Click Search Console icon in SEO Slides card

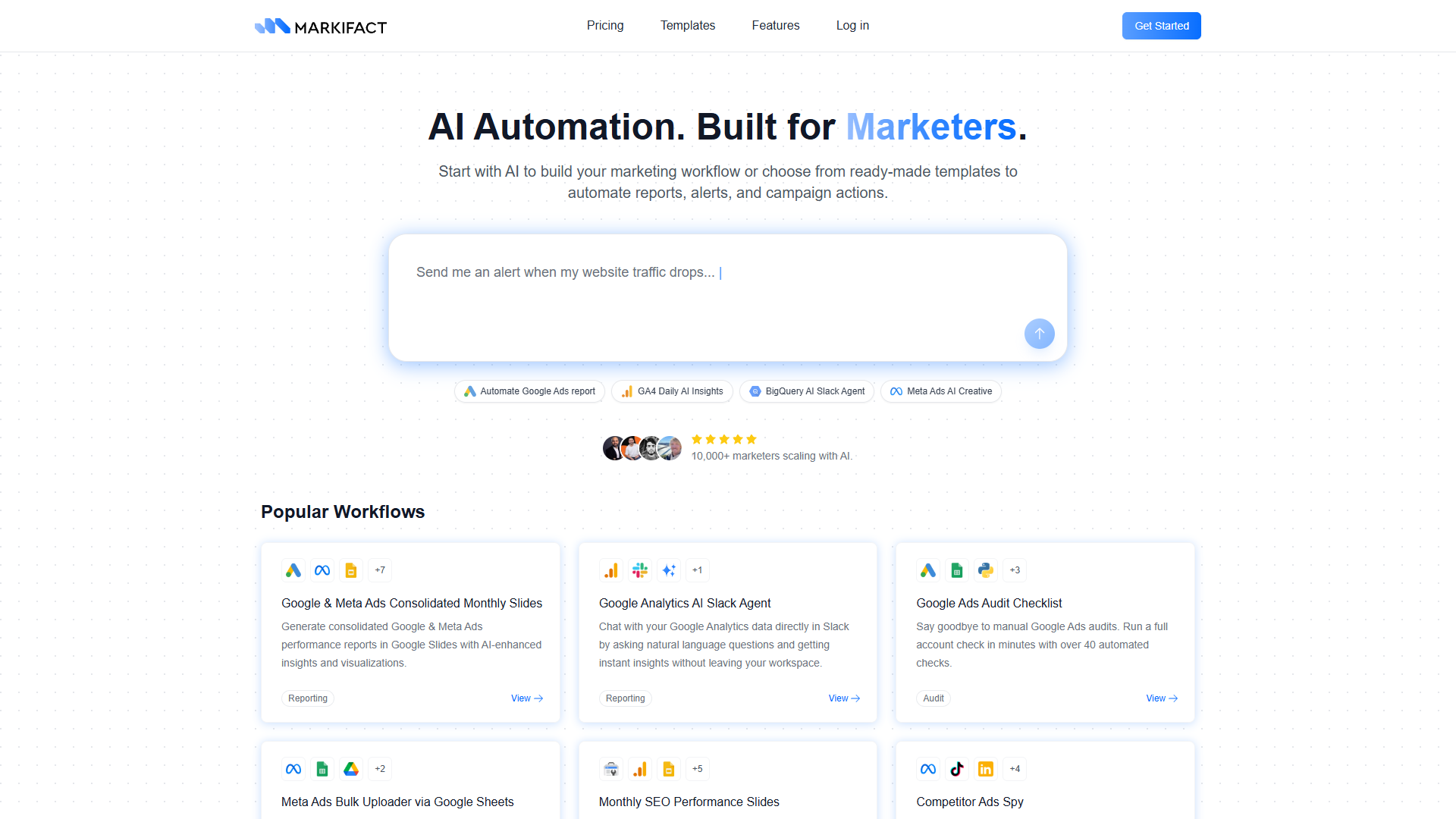pos(611,769)
